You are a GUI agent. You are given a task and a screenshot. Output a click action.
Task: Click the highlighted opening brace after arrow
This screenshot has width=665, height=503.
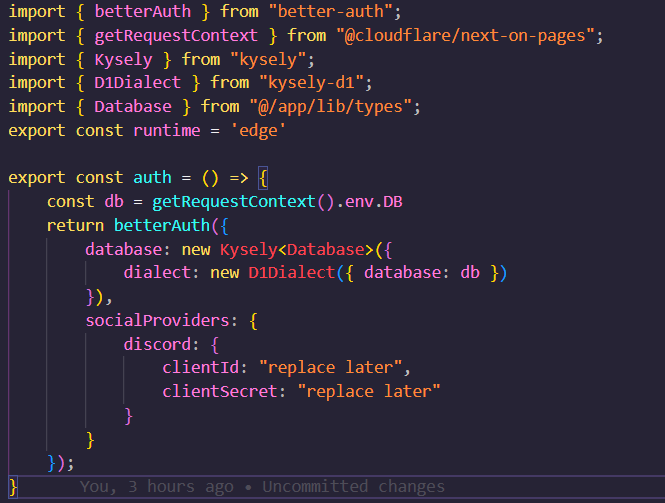click(263, 178)
